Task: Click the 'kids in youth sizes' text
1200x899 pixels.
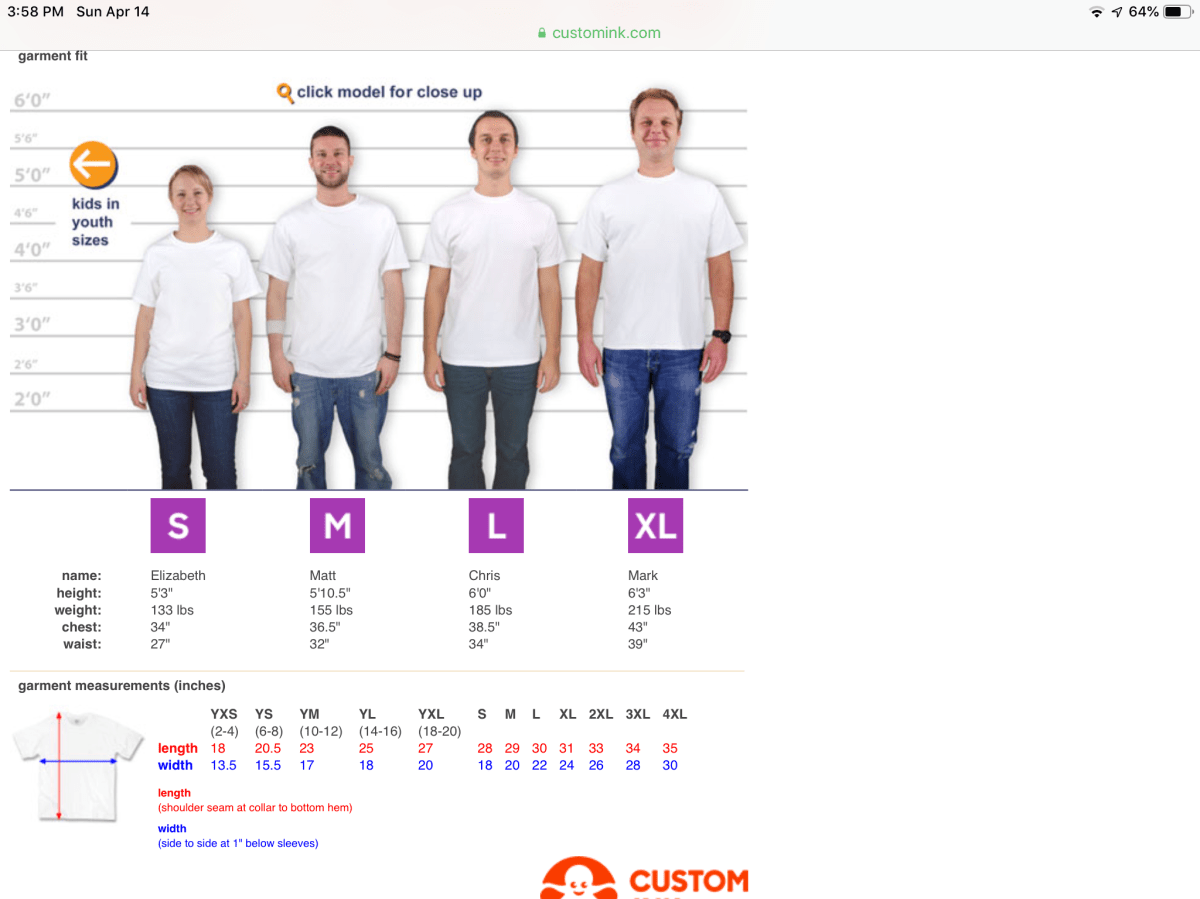Action: coord(94,222)
